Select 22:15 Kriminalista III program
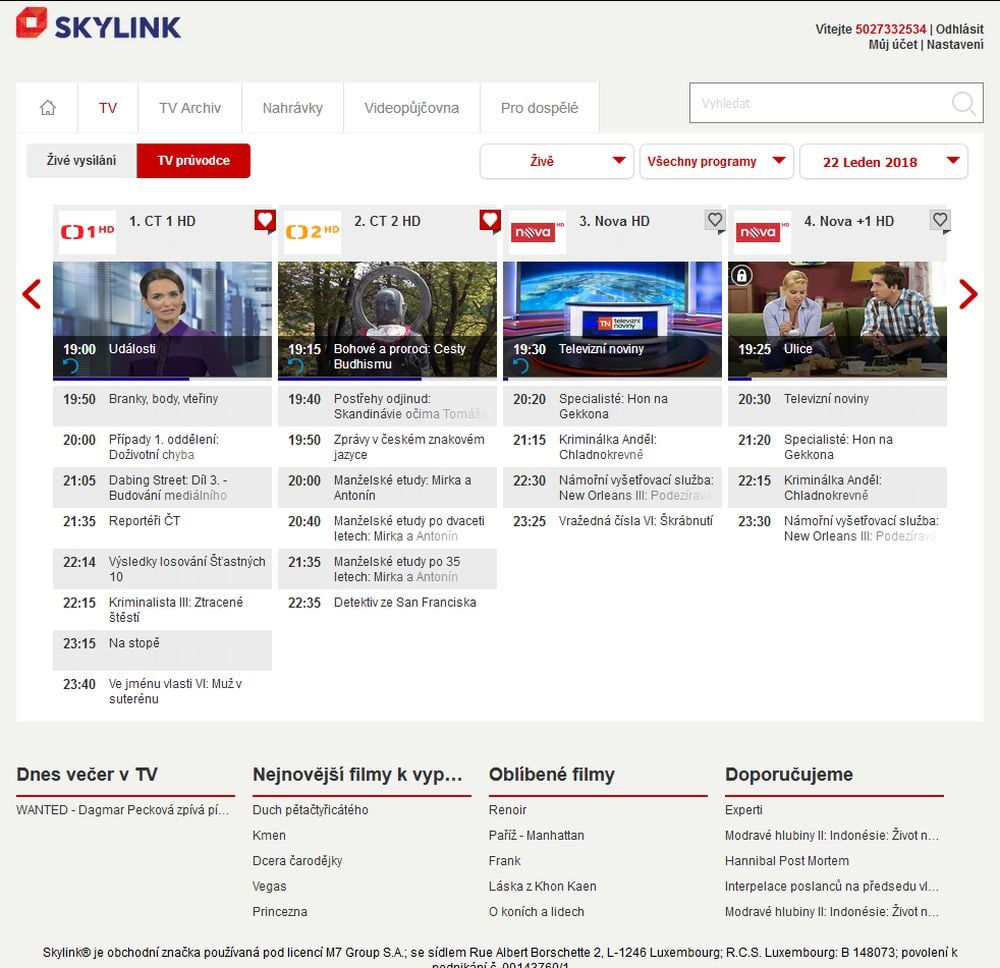The image size is (1000, 968). point(163,610)
